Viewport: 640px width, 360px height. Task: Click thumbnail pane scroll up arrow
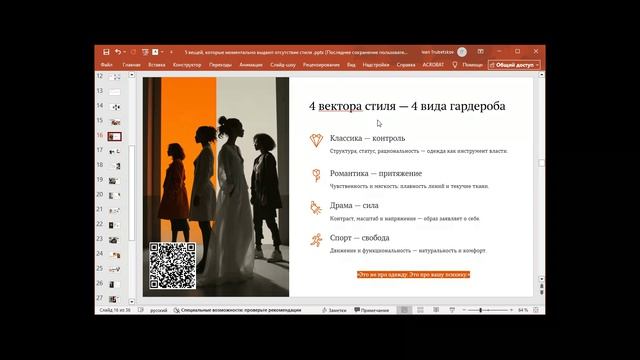point(131,75)
